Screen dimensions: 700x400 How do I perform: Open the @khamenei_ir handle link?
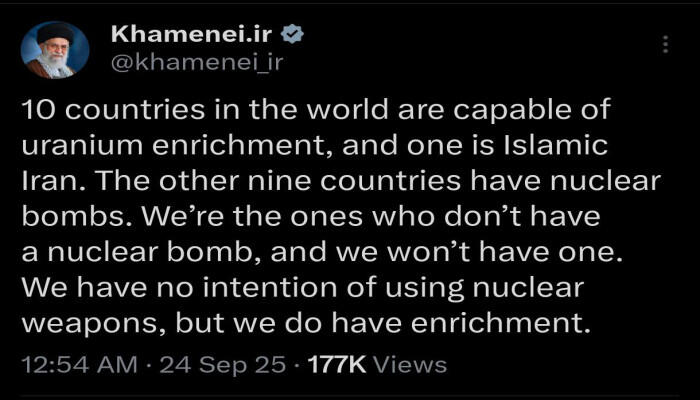point(197,62)
